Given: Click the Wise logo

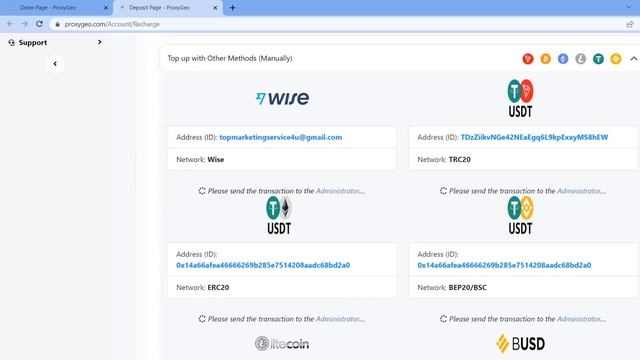Looking at the screenshot, I should [x=282, y=98].
